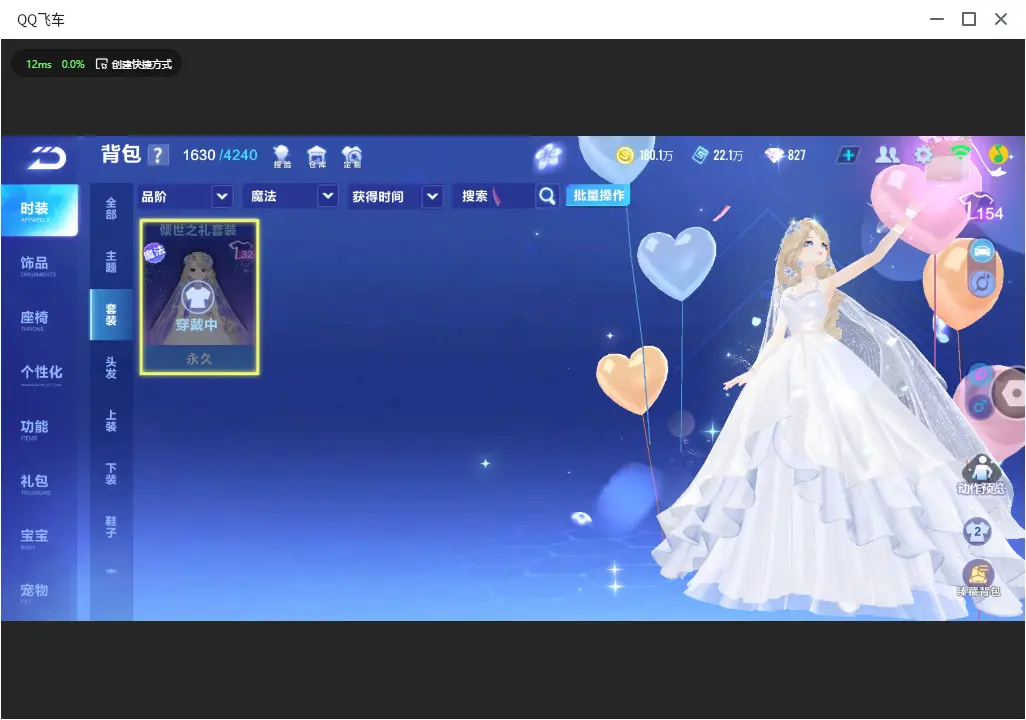
Task: Open the 仓库 warehouse icon
Action: coord(317,156)
